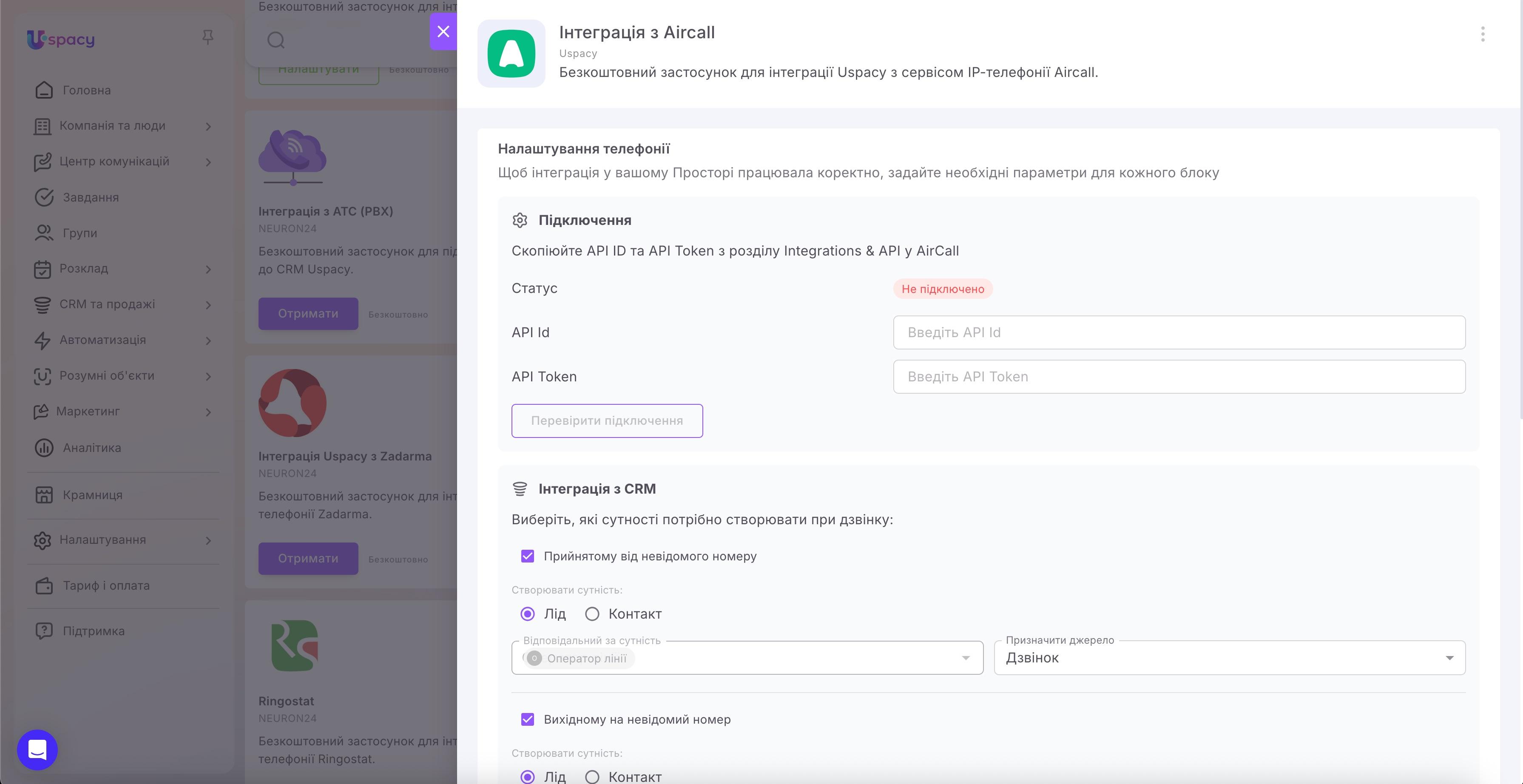Expand Автоматизація submenu chevron
Viewport: 1523px width, 784px height.
[208, 341]
